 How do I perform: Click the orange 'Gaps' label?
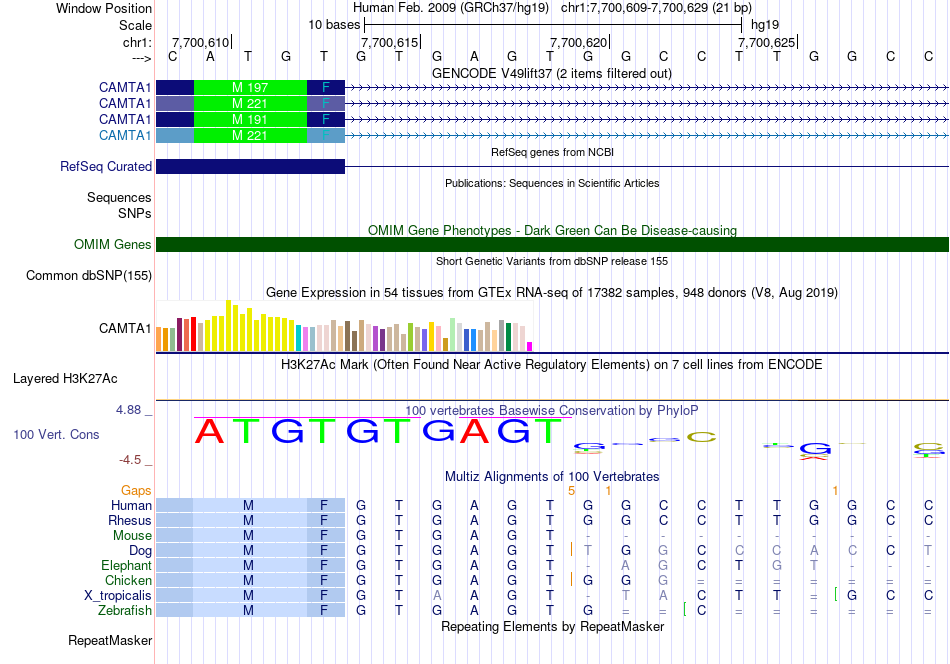click(x=136, y=490)
